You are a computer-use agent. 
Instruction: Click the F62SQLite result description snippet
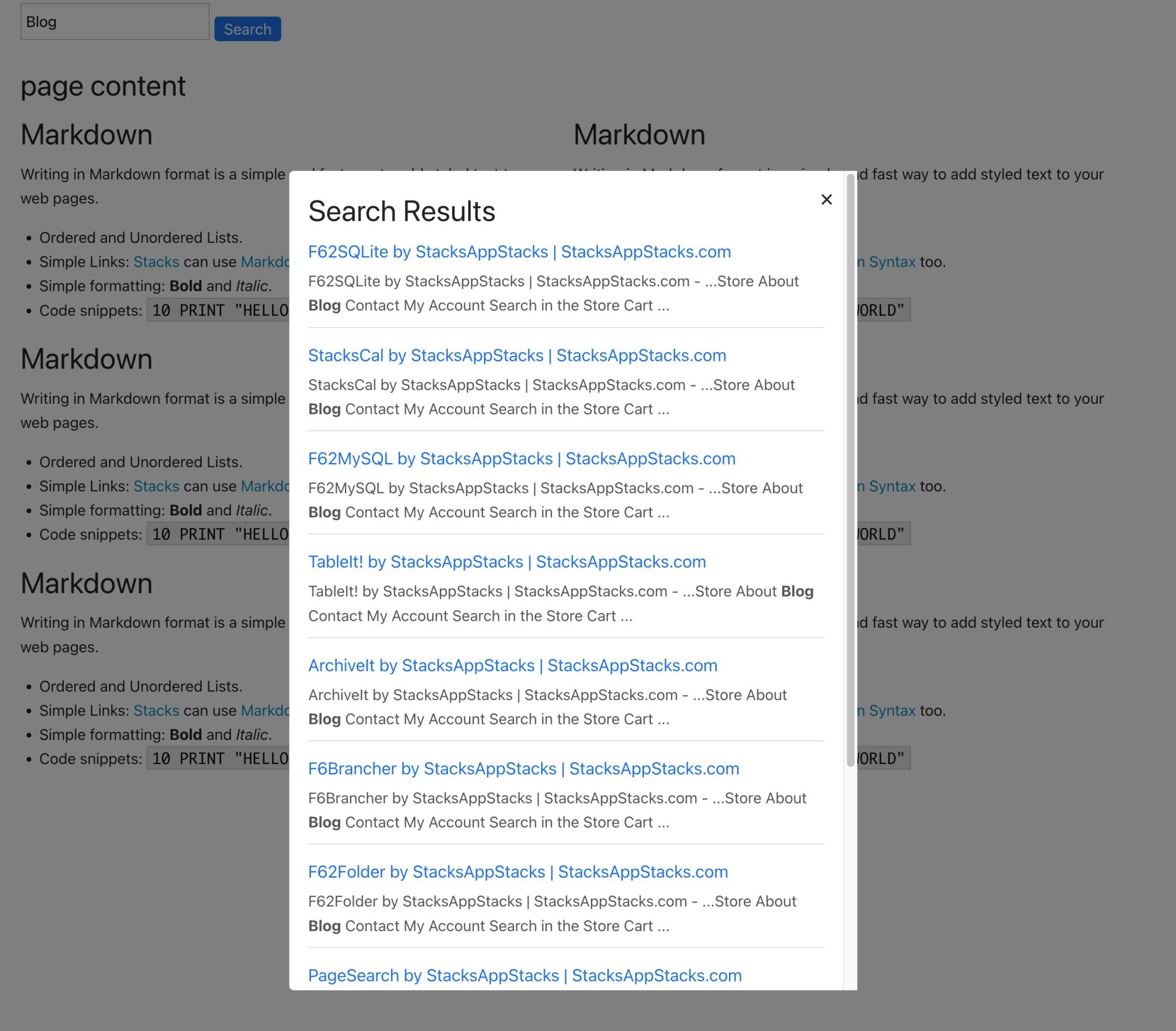[553, 293]
